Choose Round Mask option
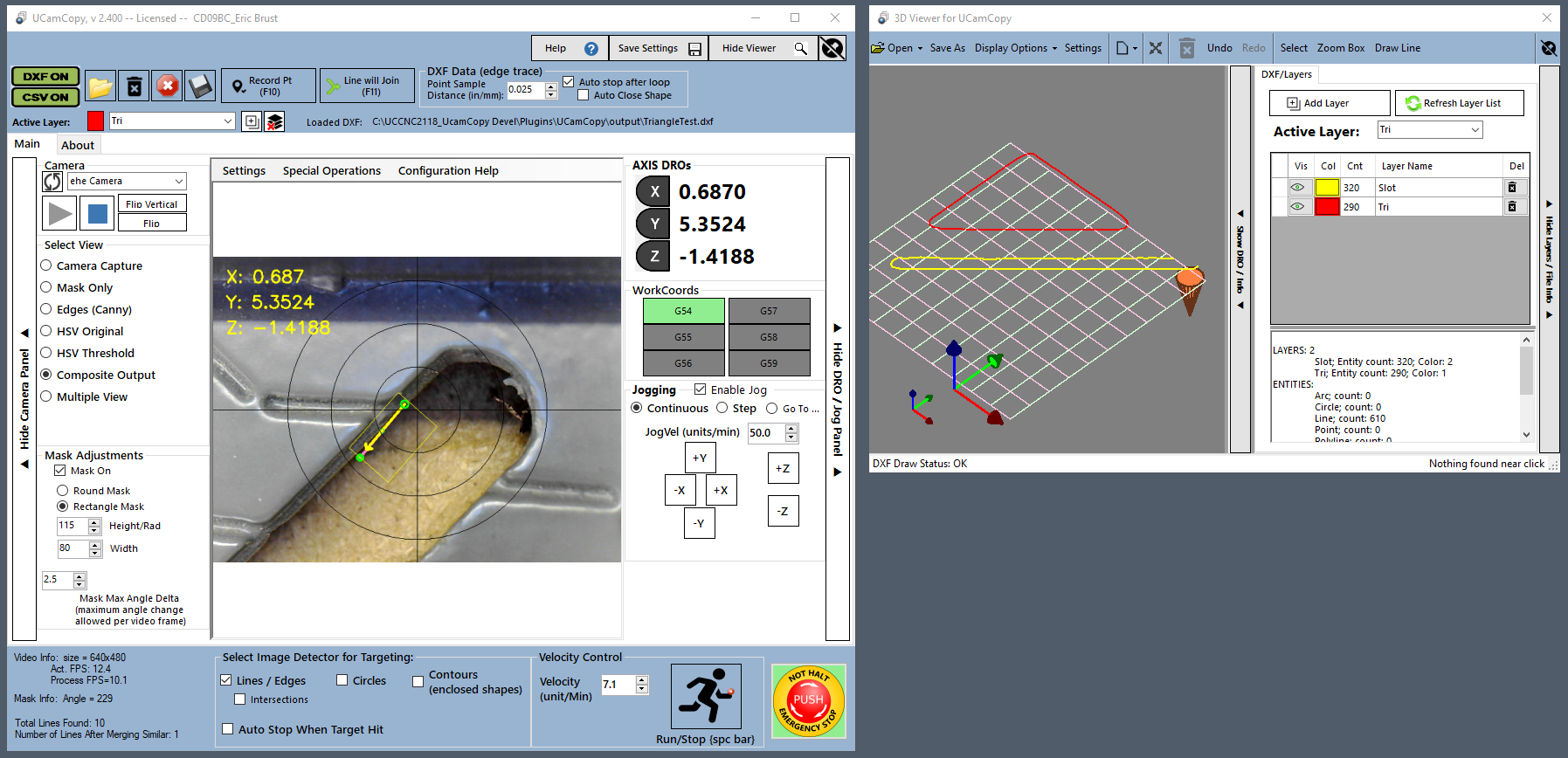 point(63,491)
